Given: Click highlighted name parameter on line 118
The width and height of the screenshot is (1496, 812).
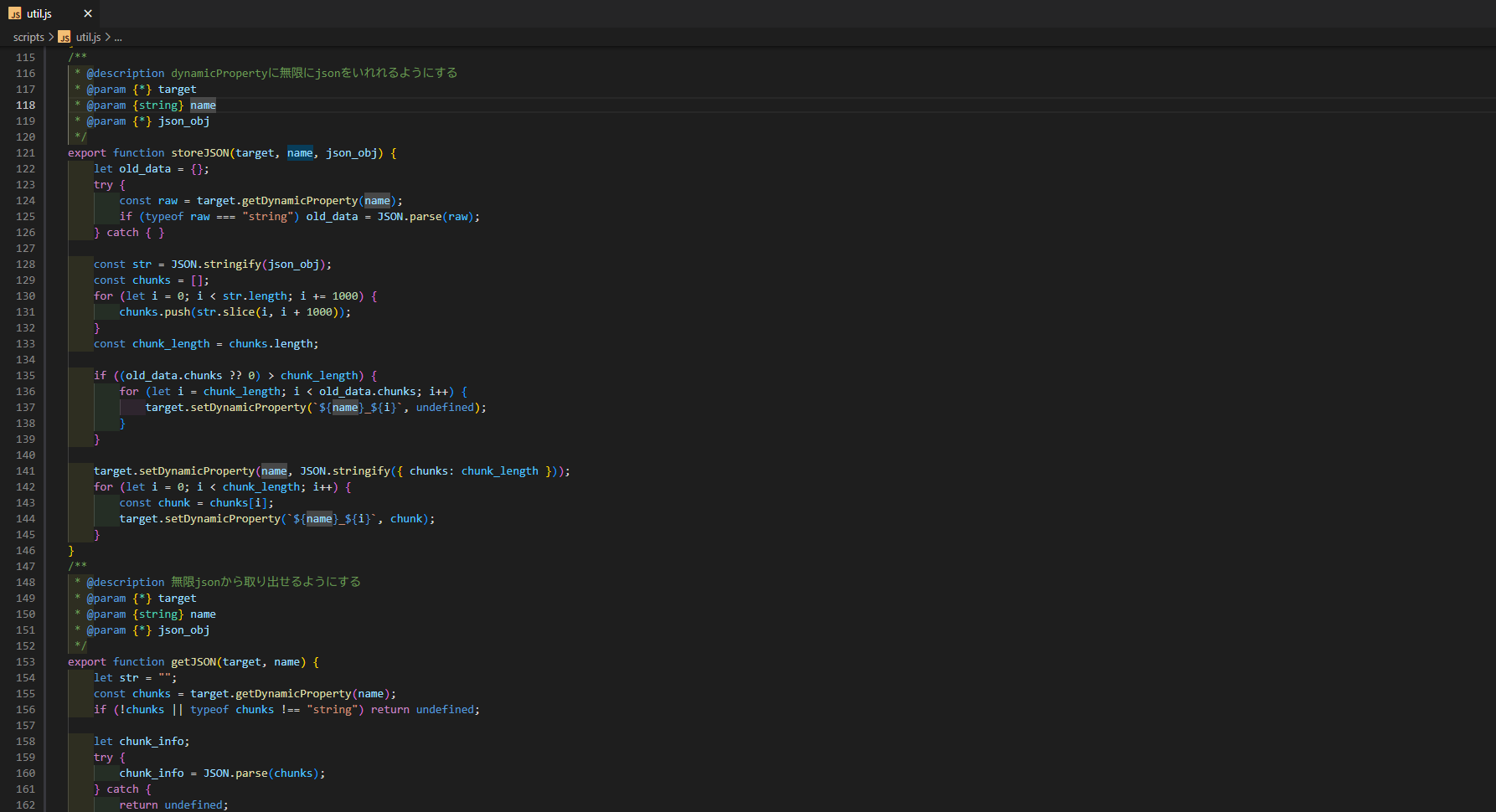Looking at the screenshot, I should 203,105.
